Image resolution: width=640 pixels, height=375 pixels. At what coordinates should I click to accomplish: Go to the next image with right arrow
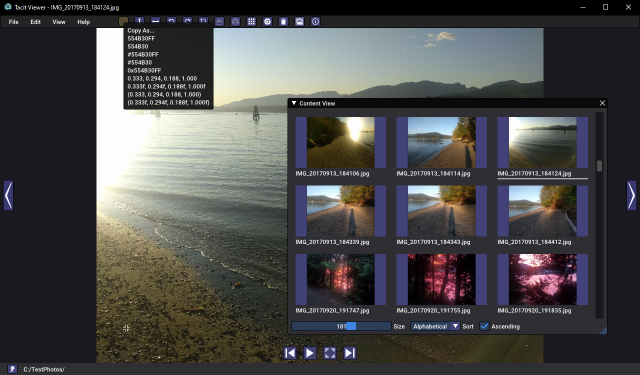click(x=631, y=195)
